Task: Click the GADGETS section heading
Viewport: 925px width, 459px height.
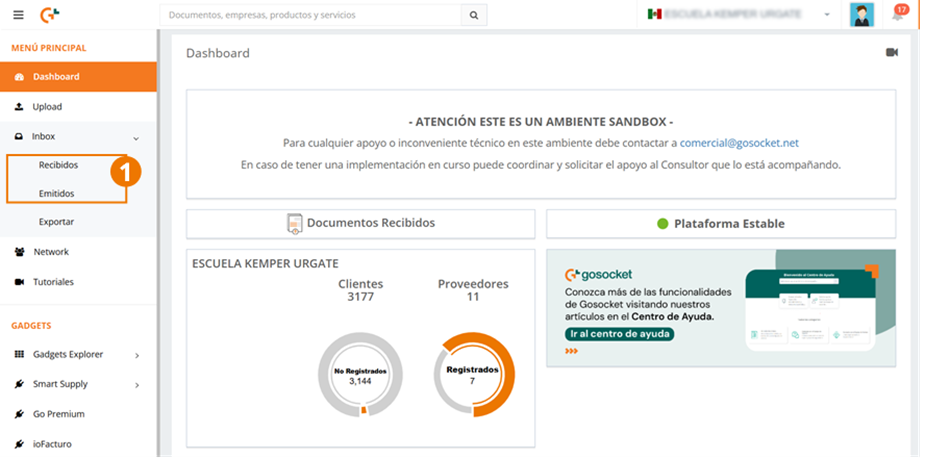Action: 31,326
